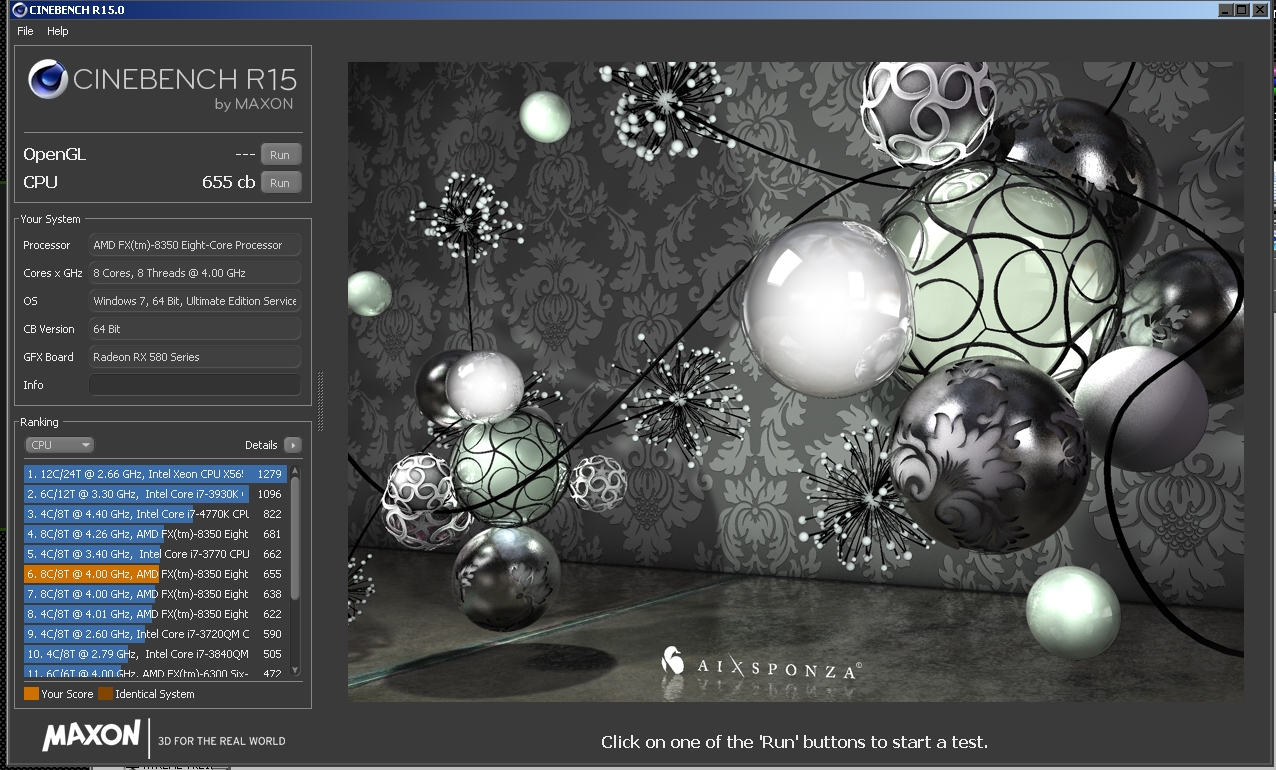Select ranking row 12C/24T Intel Xeon 1279
The width and height of the screenshot is (1276, 770).
155,474
